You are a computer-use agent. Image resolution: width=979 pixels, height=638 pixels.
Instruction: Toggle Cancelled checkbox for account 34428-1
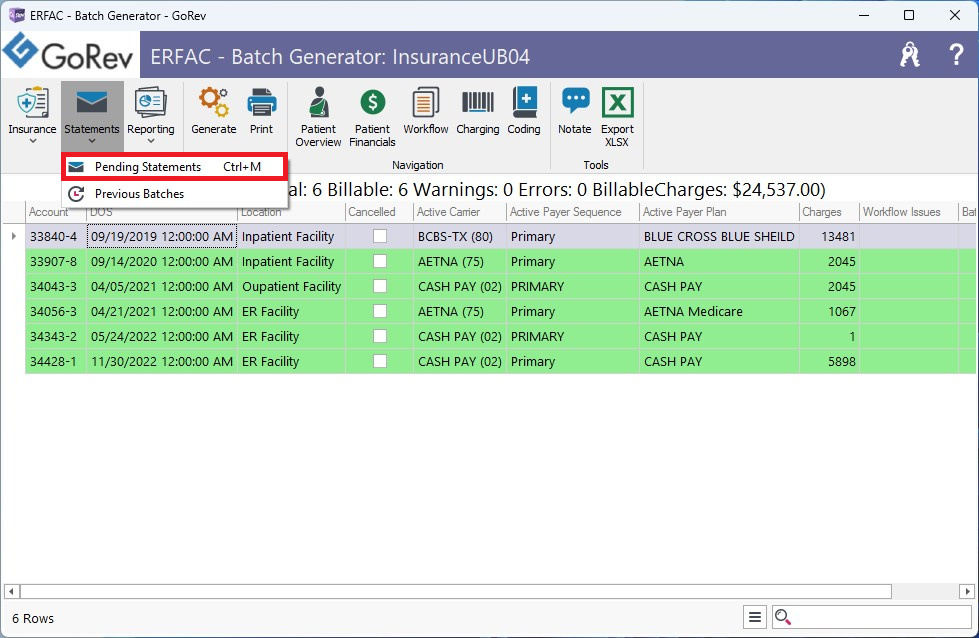point(380,361)
